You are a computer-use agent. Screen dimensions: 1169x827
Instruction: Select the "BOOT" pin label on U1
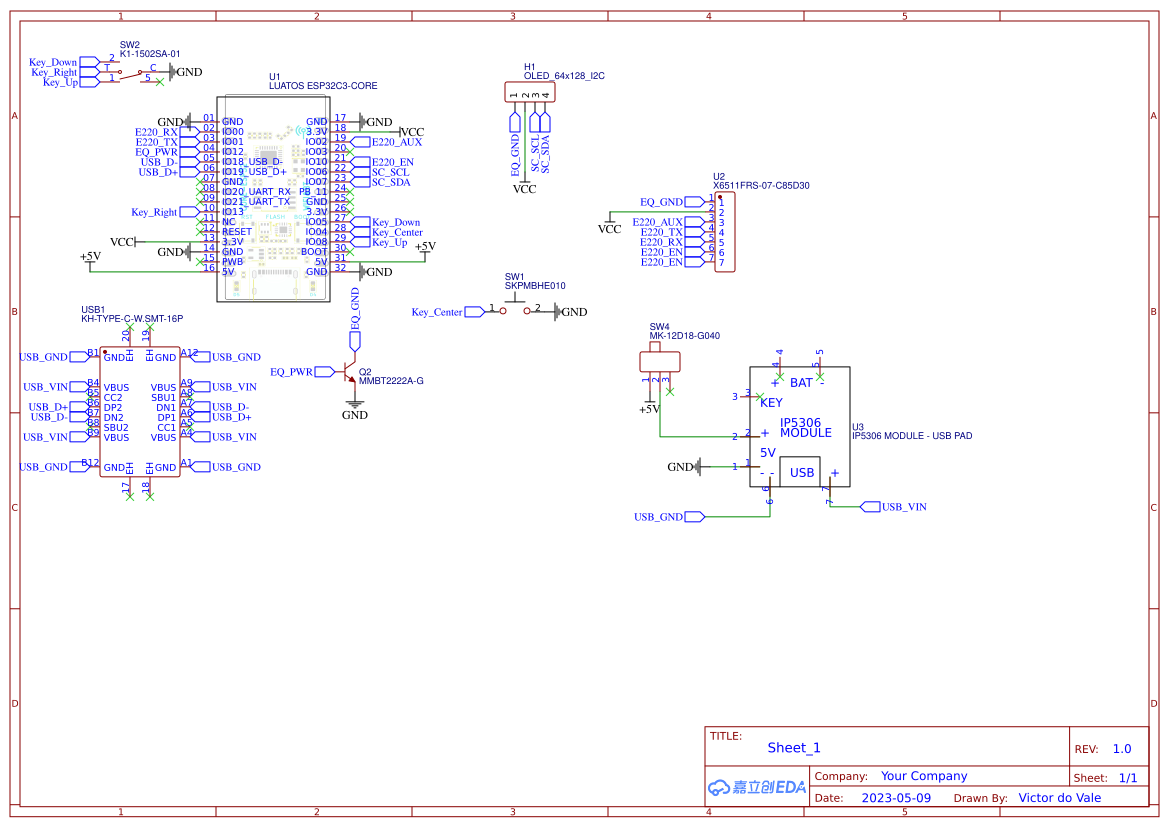(x=314, y=252)
